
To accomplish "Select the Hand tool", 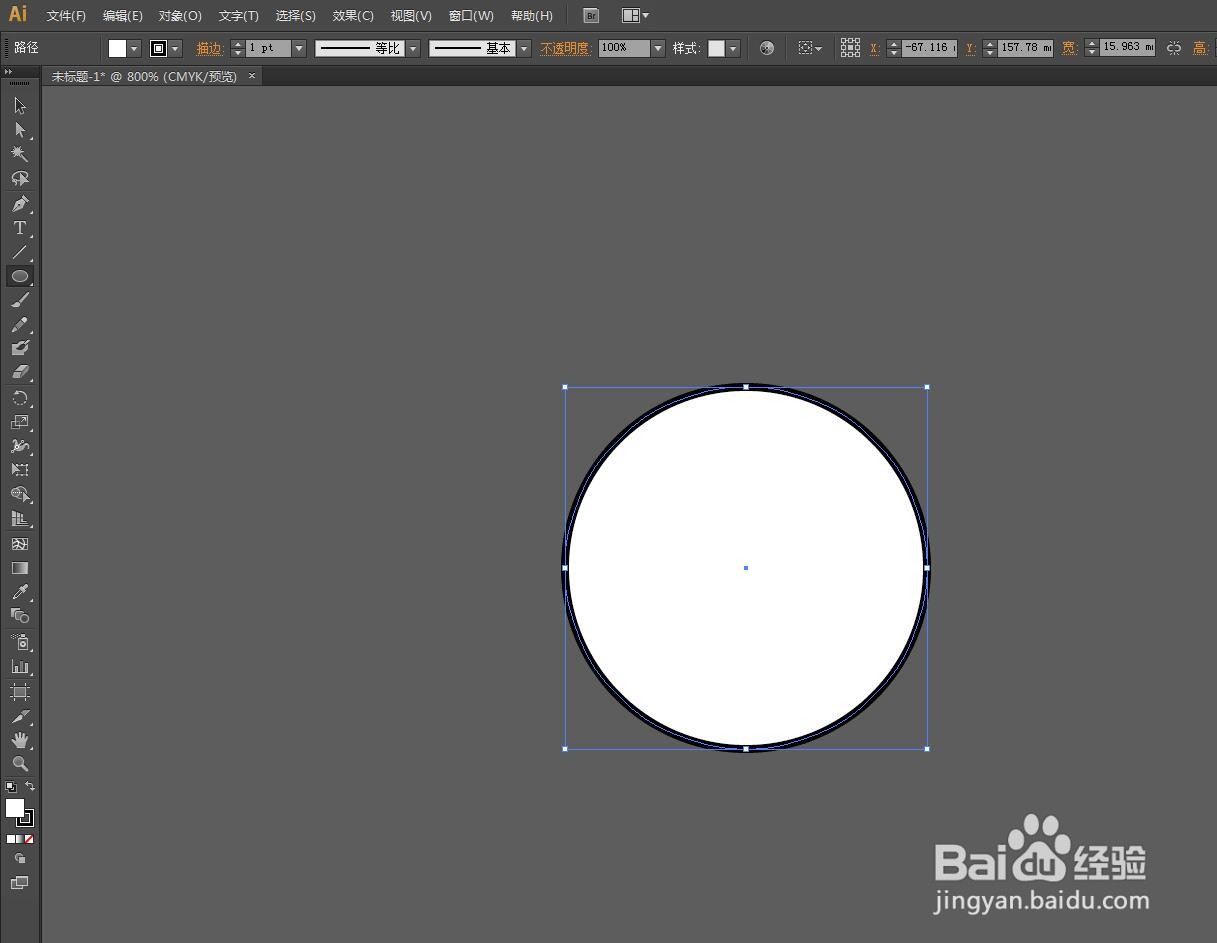I will click(x=20, y=740).
